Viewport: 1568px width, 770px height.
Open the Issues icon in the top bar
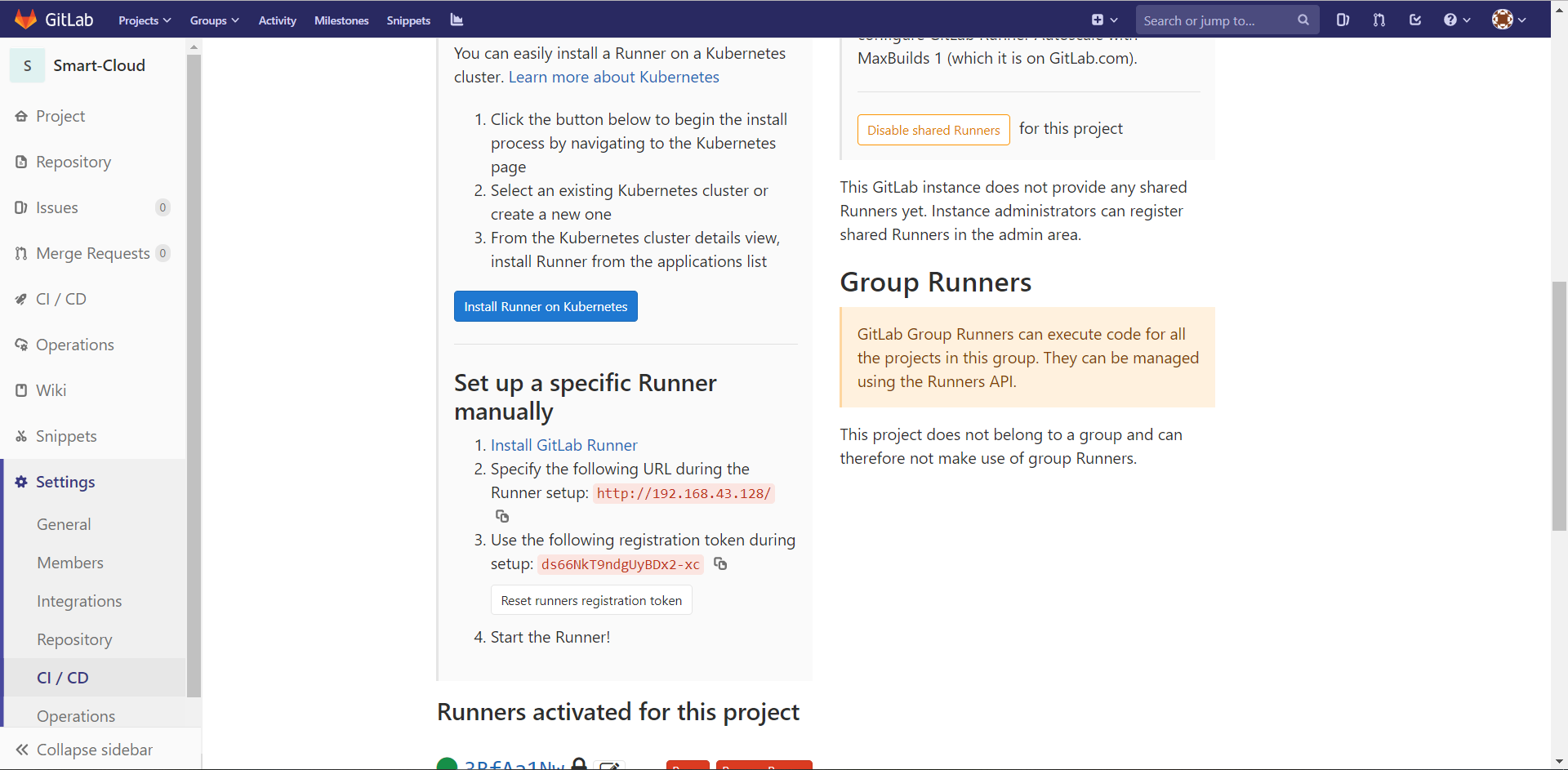pyautogui.click(x=1343, y=20)
